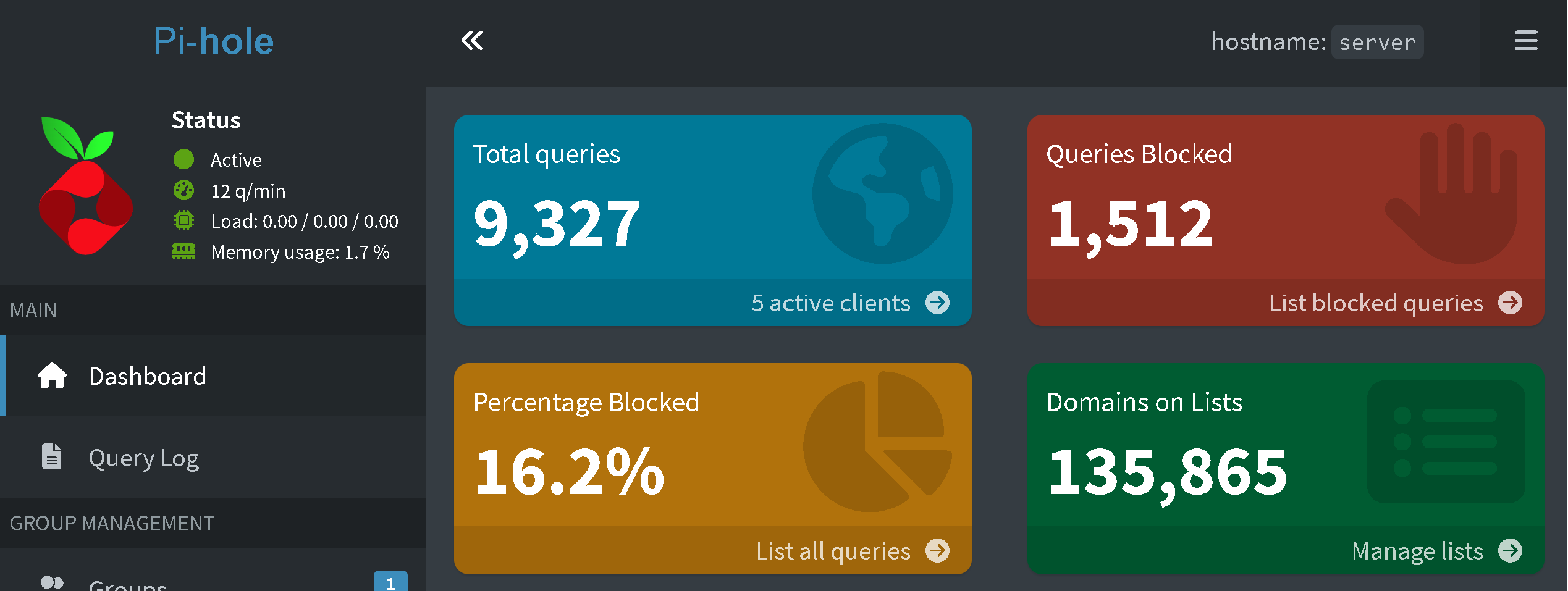Click the hostname value 'server'
The height and width of the screenshot is (591, 1568).
[x=1377, y=42]
